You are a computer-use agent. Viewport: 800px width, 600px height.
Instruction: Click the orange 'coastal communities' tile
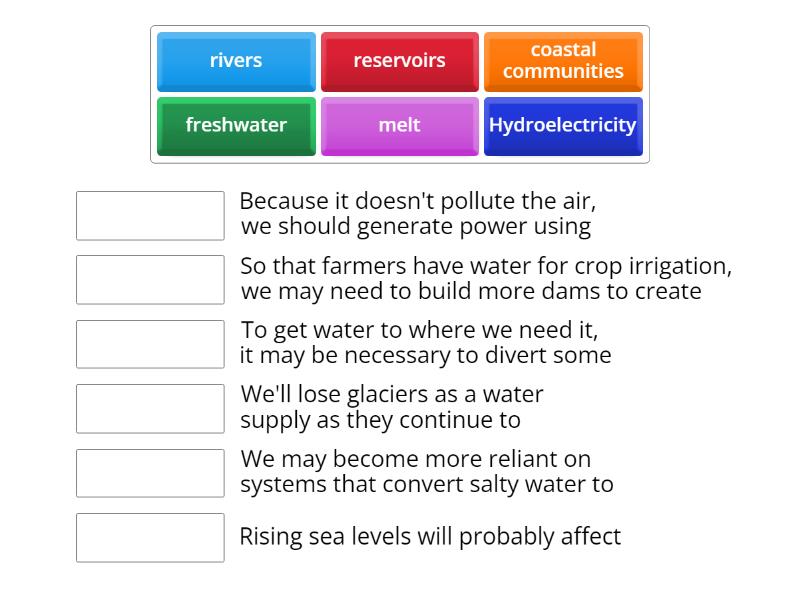tap(563, 61)
